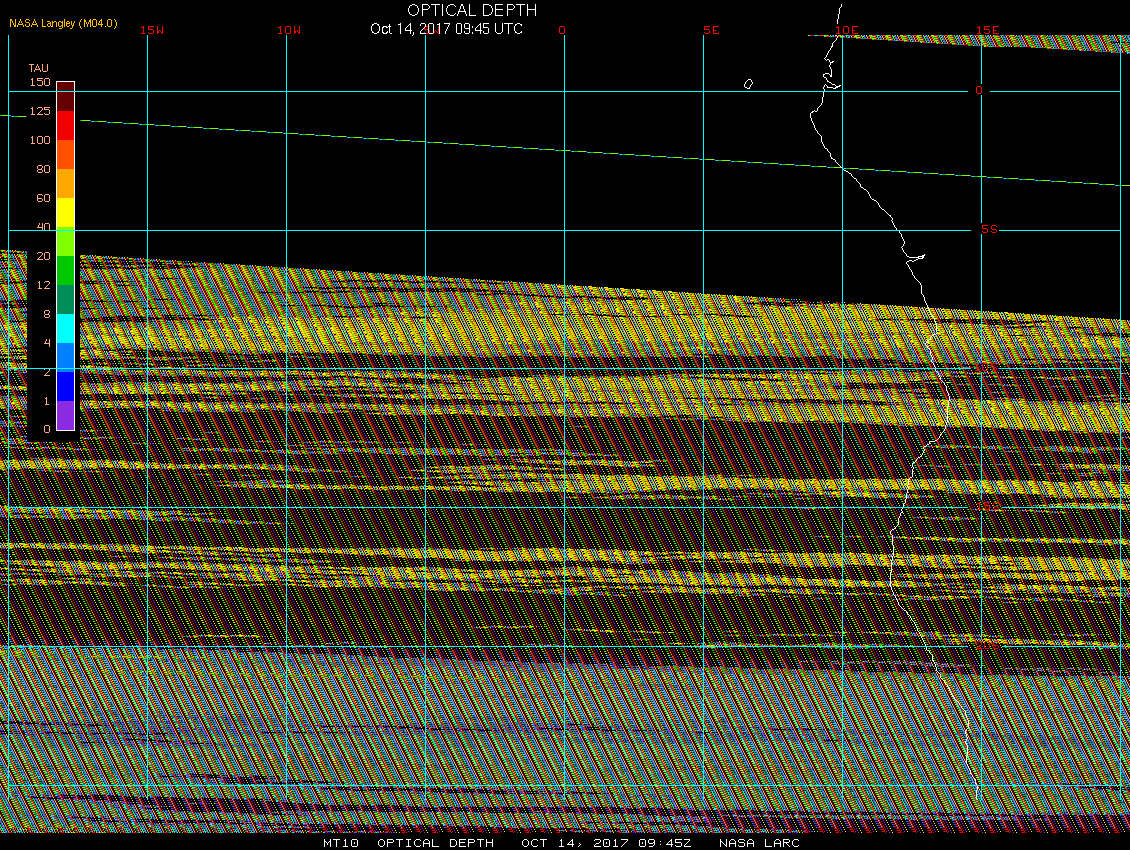Click the lime green swatch between 40 and 20
Image resolution: width=1130 pixels, height=850 pixels.
pyautogui.click(x=66, y=242)
